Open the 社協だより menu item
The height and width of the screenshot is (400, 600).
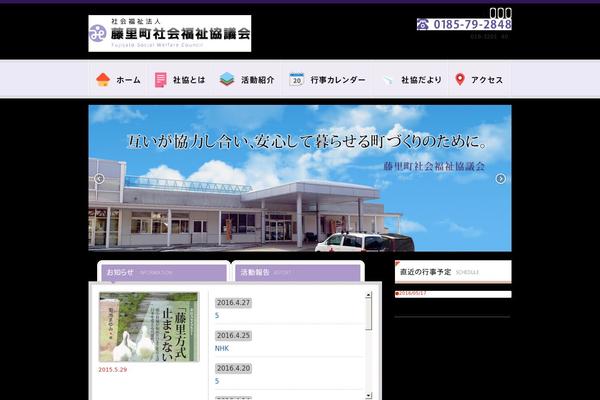412,80
